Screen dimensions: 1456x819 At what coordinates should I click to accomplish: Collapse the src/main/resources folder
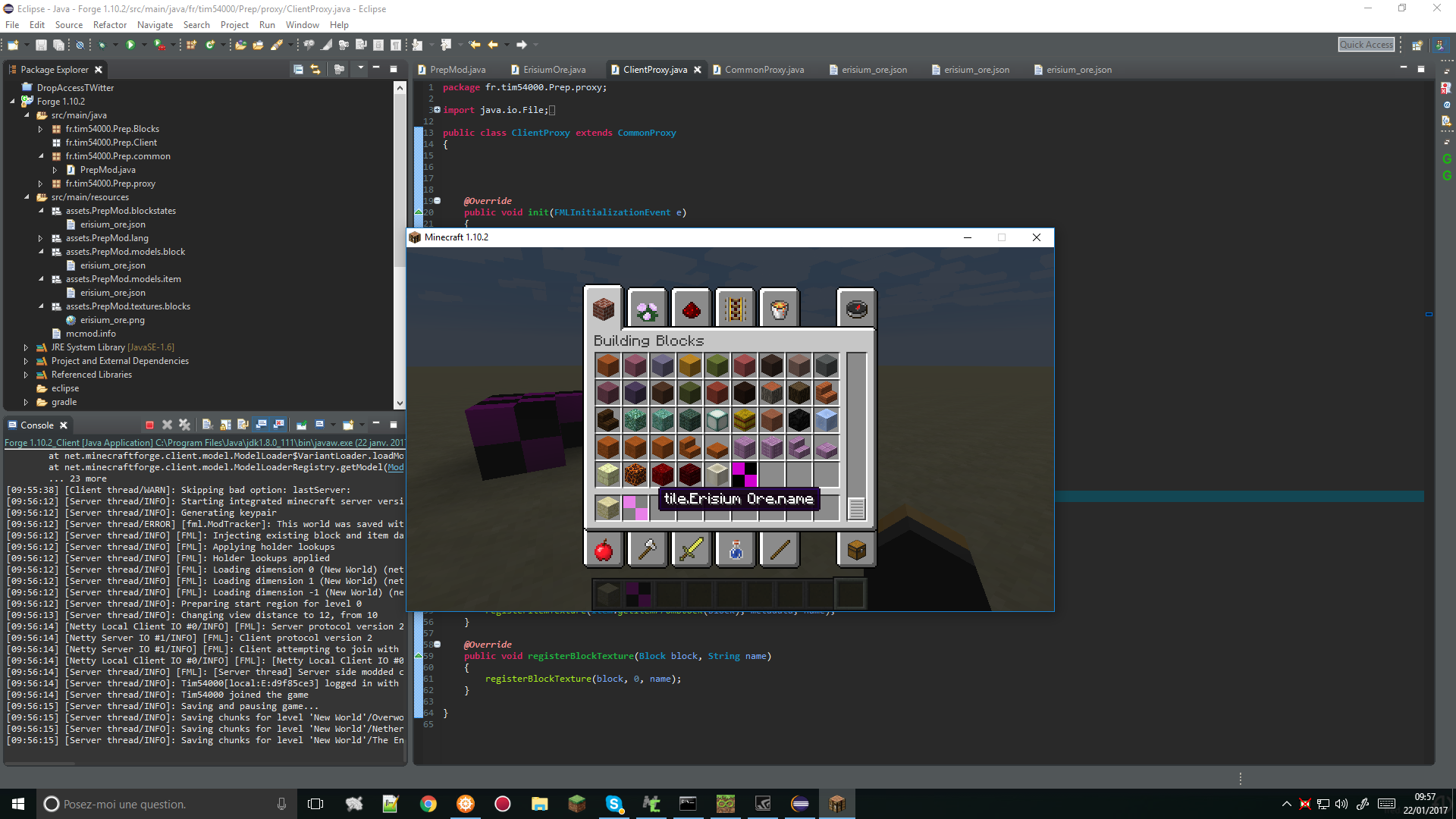coord(27,197)
